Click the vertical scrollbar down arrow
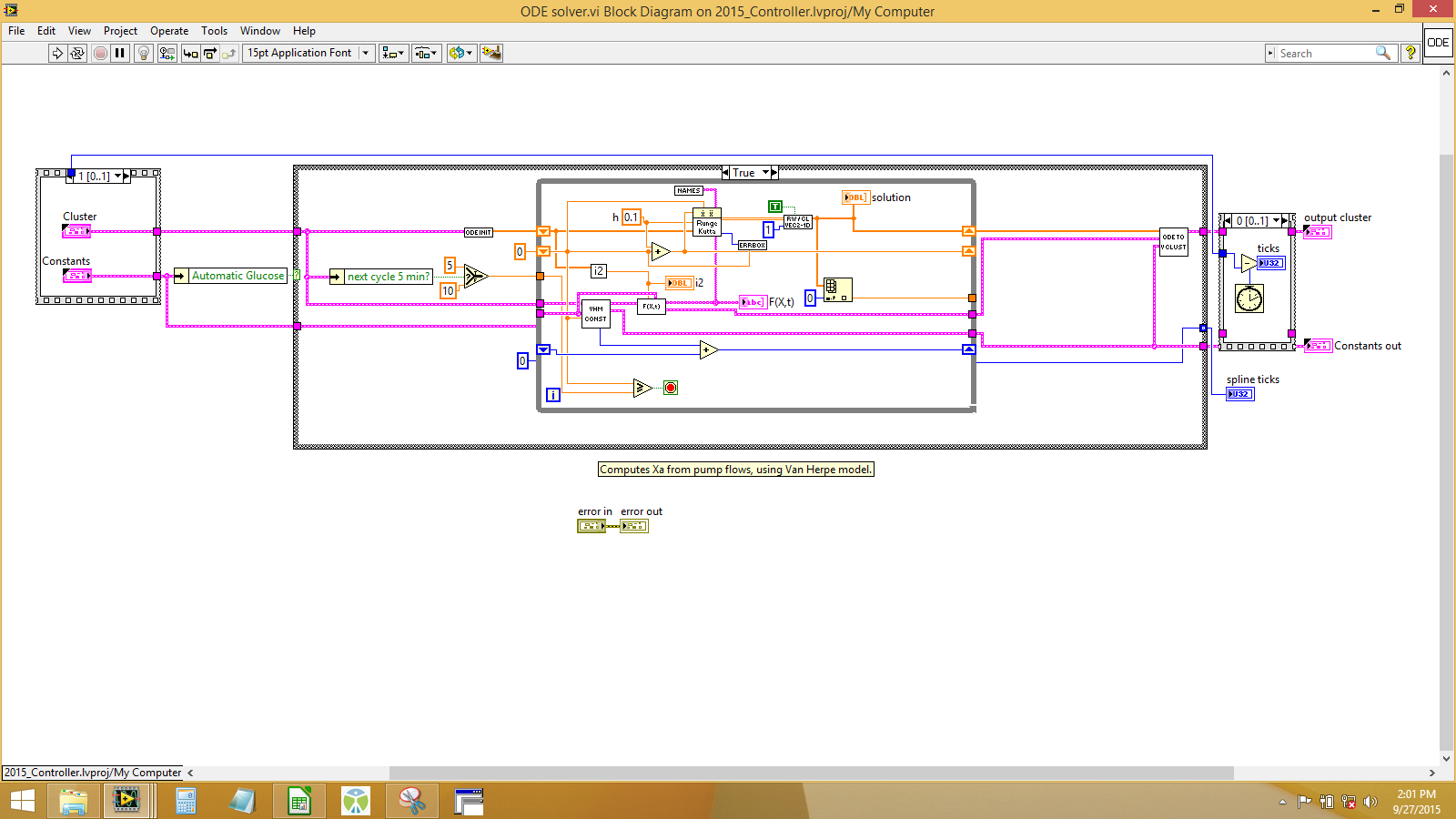 1447,758
